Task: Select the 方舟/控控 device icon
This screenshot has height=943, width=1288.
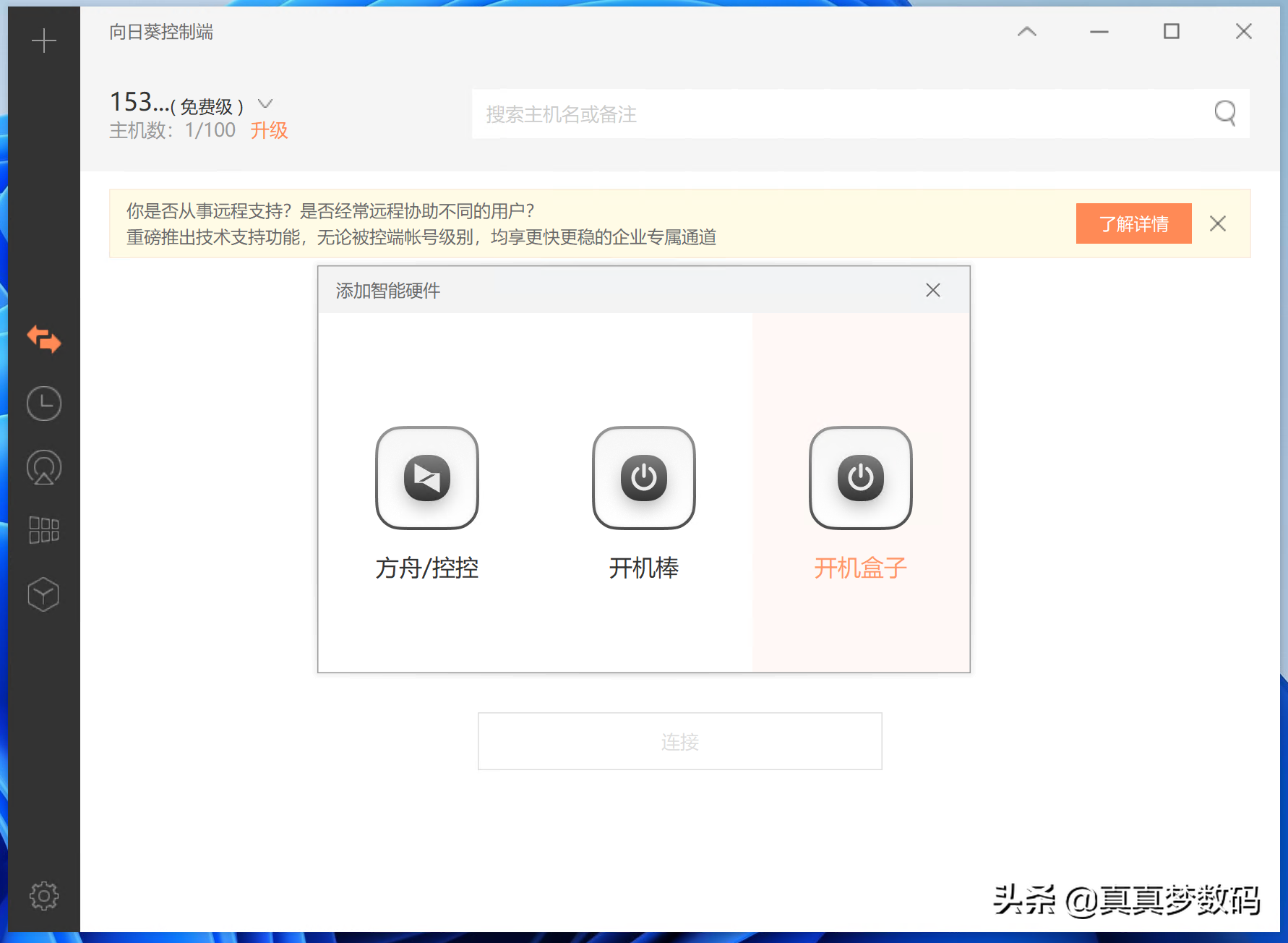Action: click(426, 478)
